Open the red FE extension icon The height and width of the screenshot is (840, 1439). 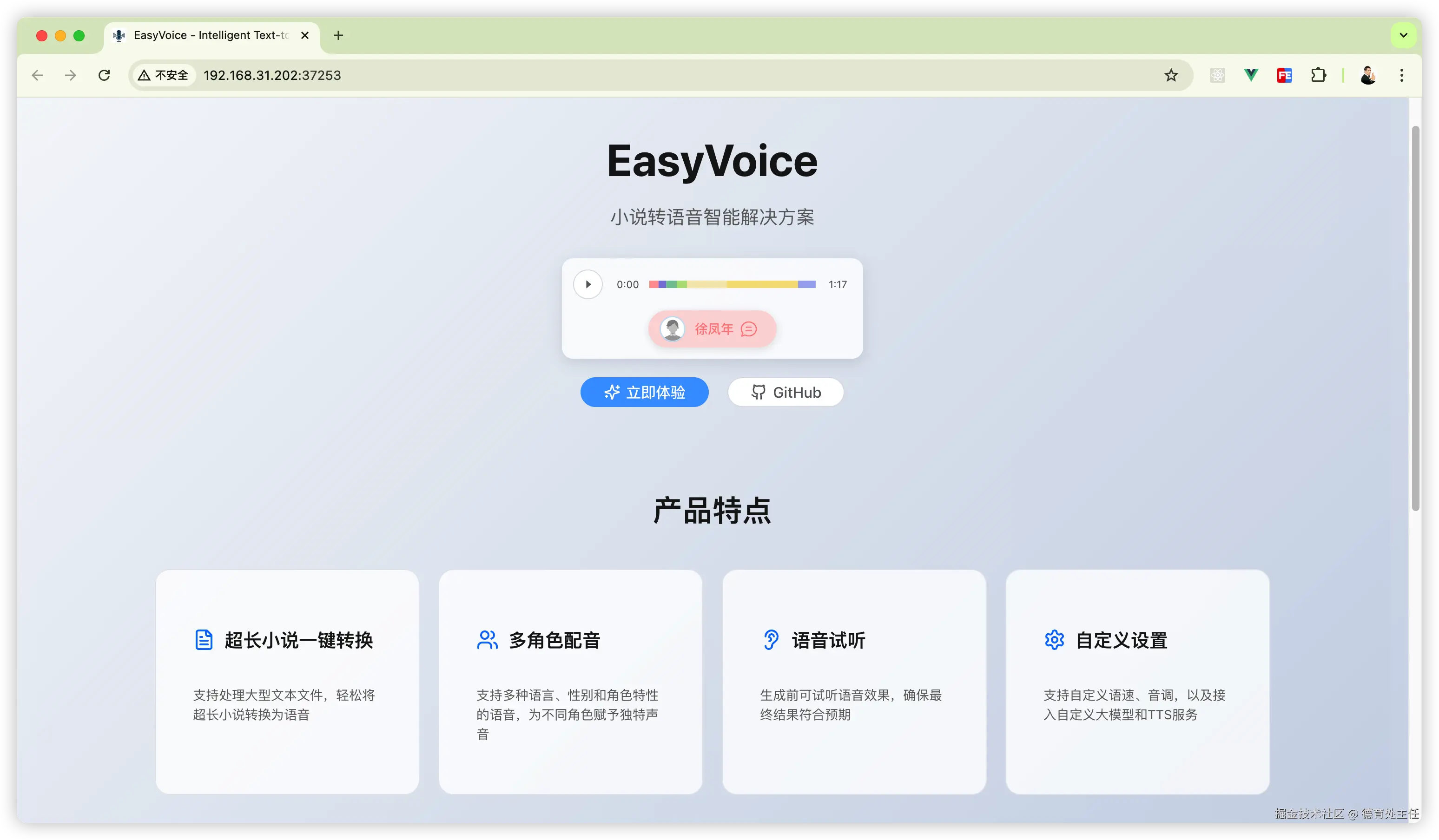[x=1284, y=75]
